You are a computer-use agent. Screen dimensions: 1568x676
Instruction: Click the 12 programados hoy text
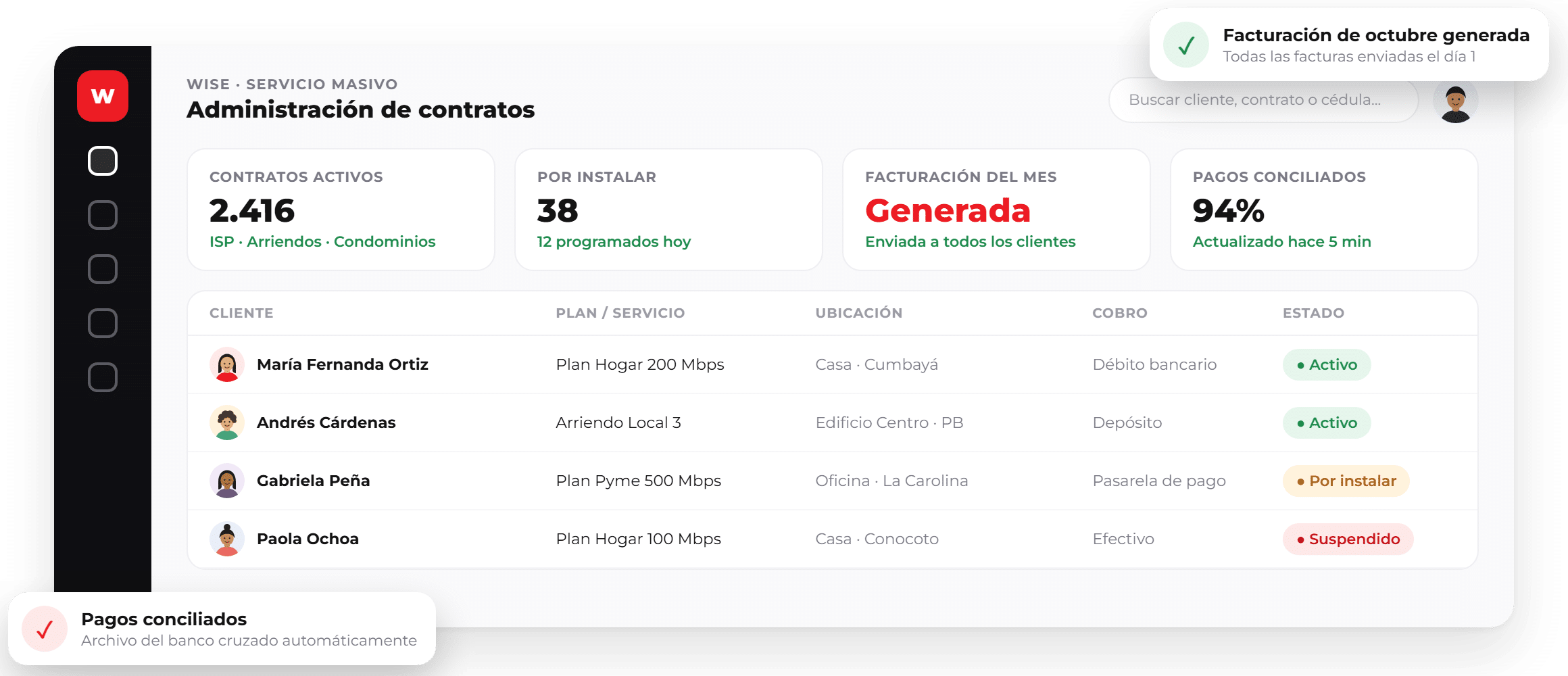click(x=614, y=241)
